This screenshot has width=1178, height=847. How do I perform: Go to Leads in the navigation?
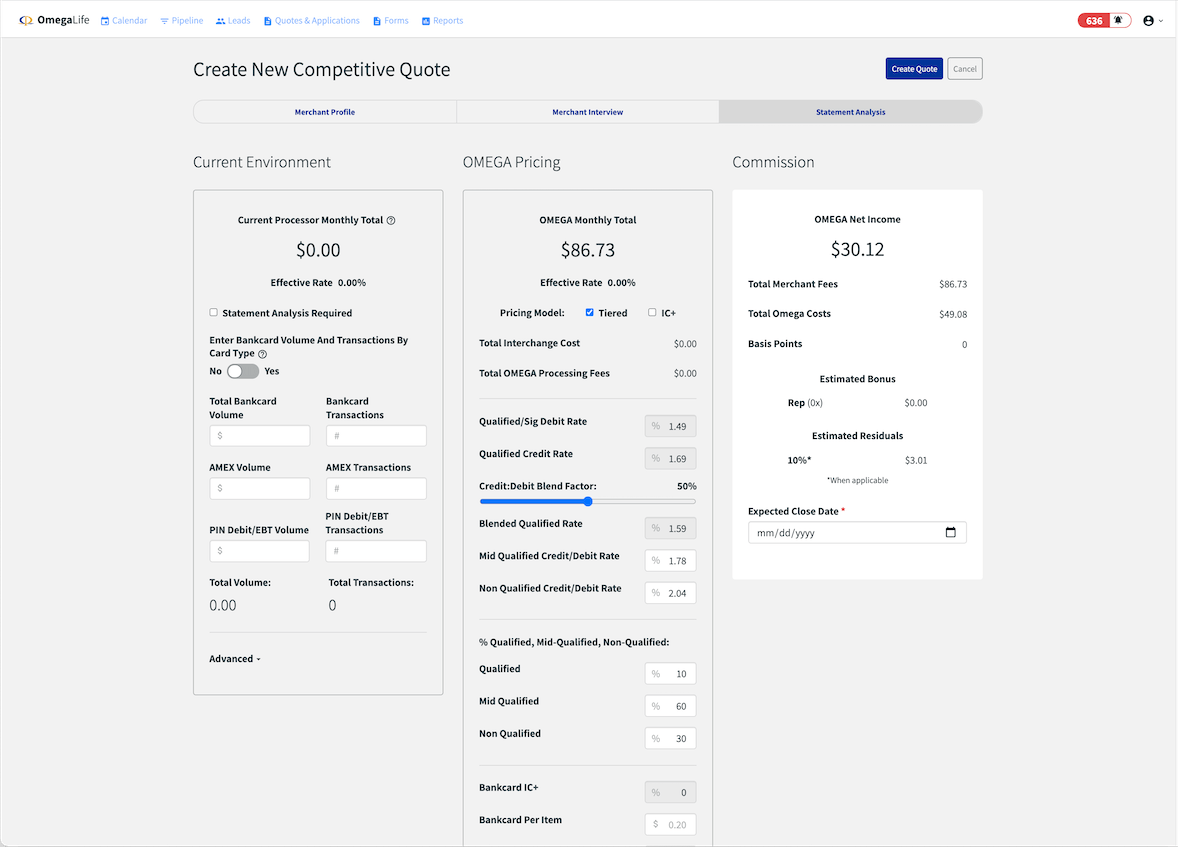pyautogui.click(x=233, y=20)
